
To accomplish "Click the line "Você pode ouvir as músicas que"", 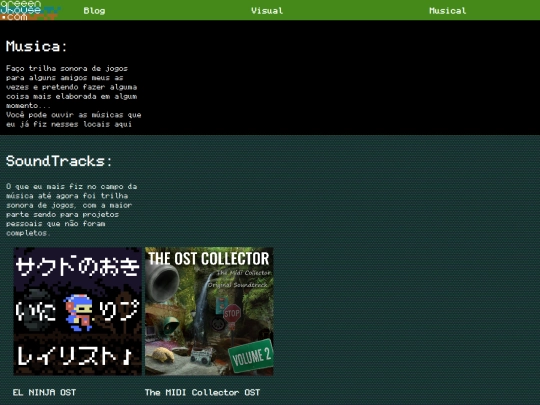I will click(x=73, y=115).
